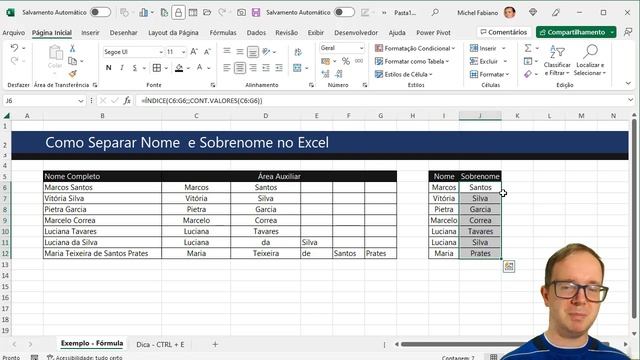The width and height of the screenshot is (640, 360).
Task: Click the Copy icon in clipboard group
Action: click(73, 61)
